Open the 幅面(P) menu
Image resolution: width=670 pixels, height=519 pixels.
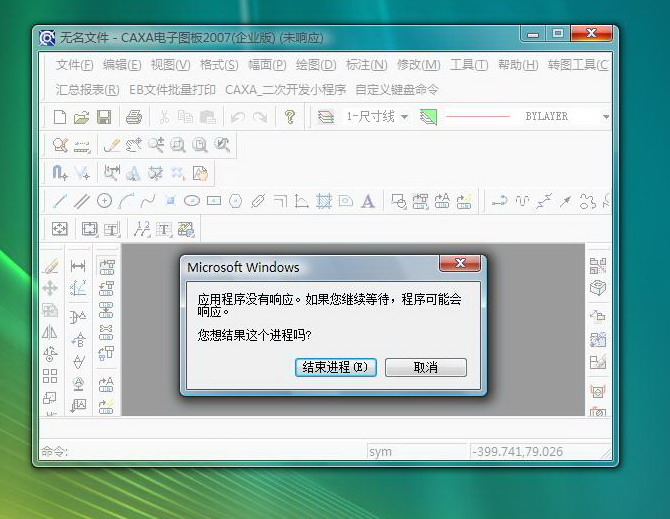pyautogui.click(x=267, y=65)
